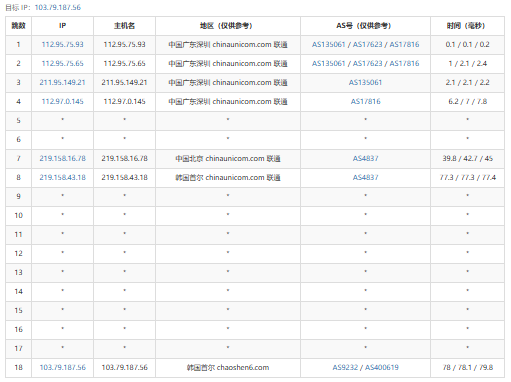Select the IP column header
511x382 pixels.
[x=62, y=26]
